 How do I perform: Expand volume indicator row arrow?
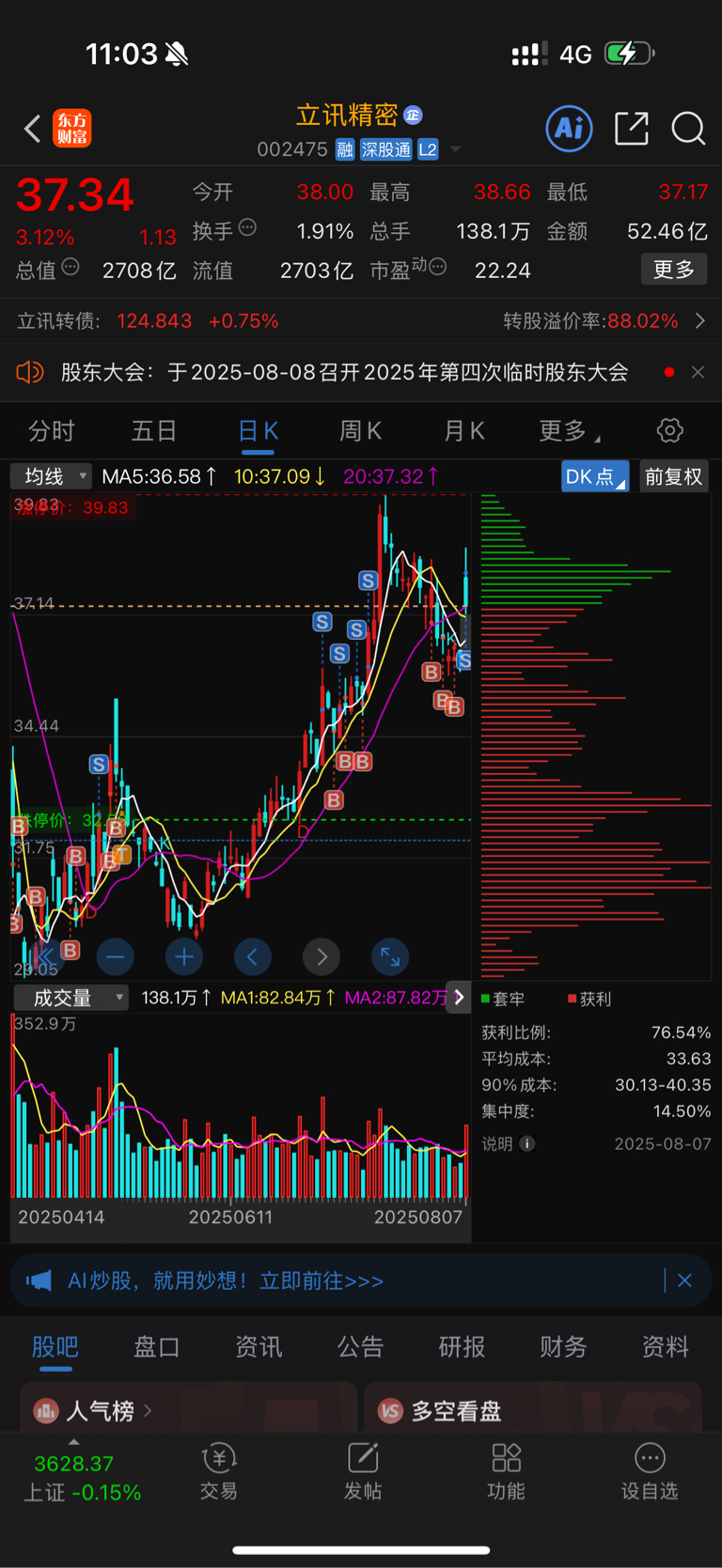coord(459,998)
